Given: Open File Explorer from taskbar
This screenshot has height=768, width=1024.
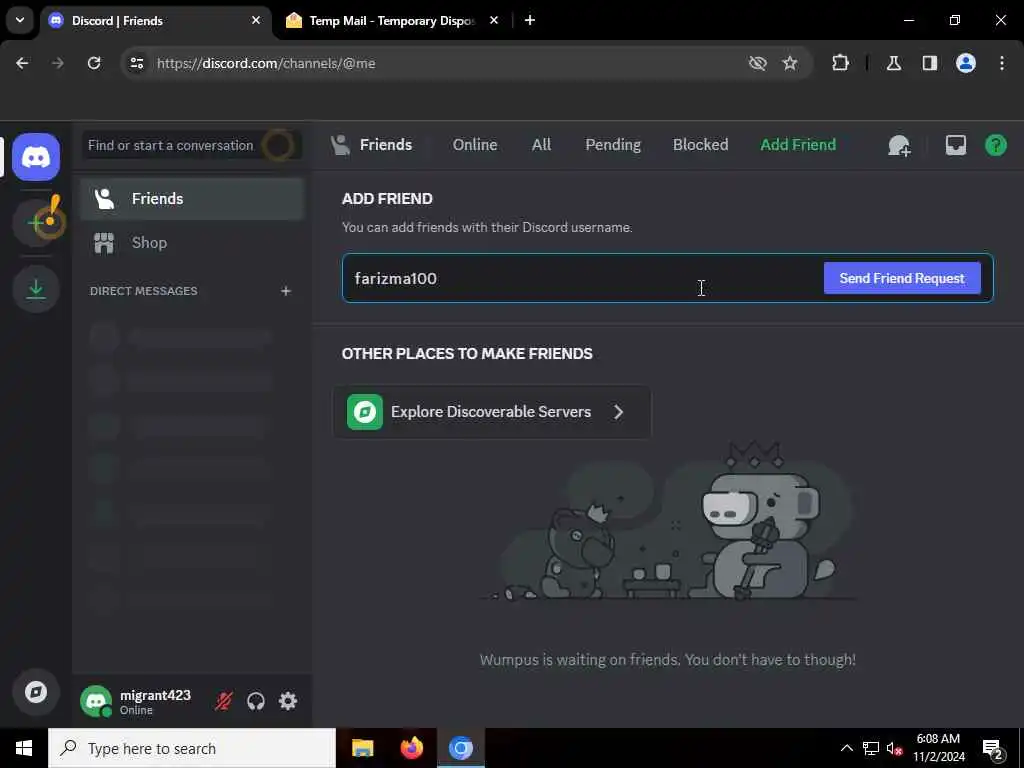Looking at the screenshot, I should pyautogui.click(x=362, y=748).
